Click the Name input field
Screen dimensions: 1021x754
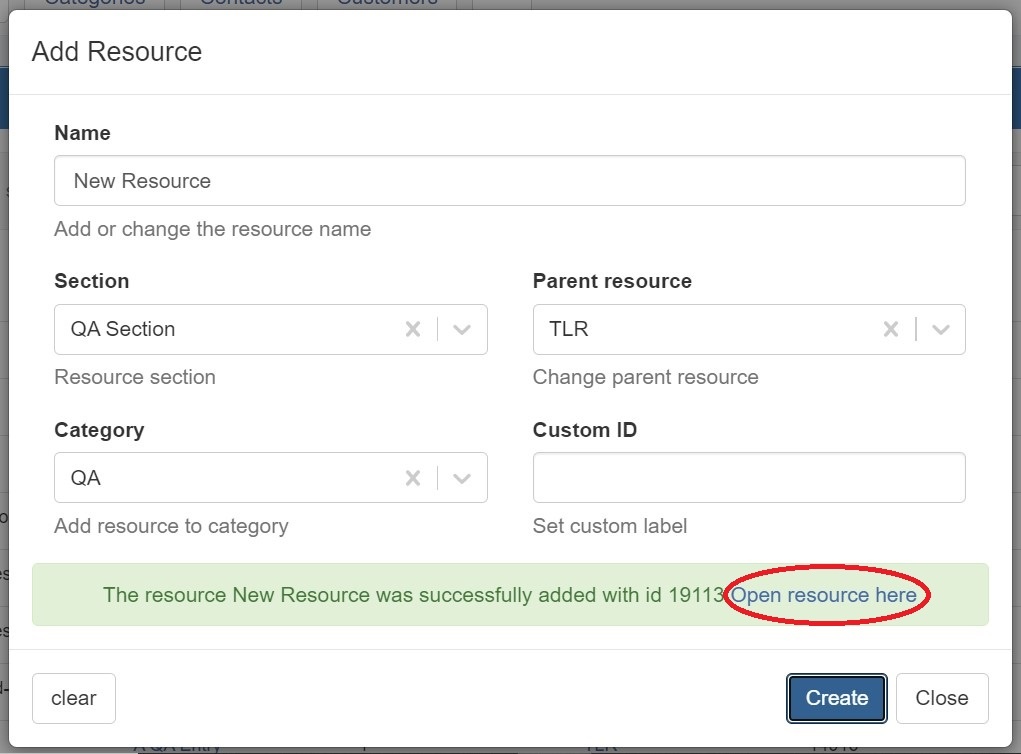509,181
